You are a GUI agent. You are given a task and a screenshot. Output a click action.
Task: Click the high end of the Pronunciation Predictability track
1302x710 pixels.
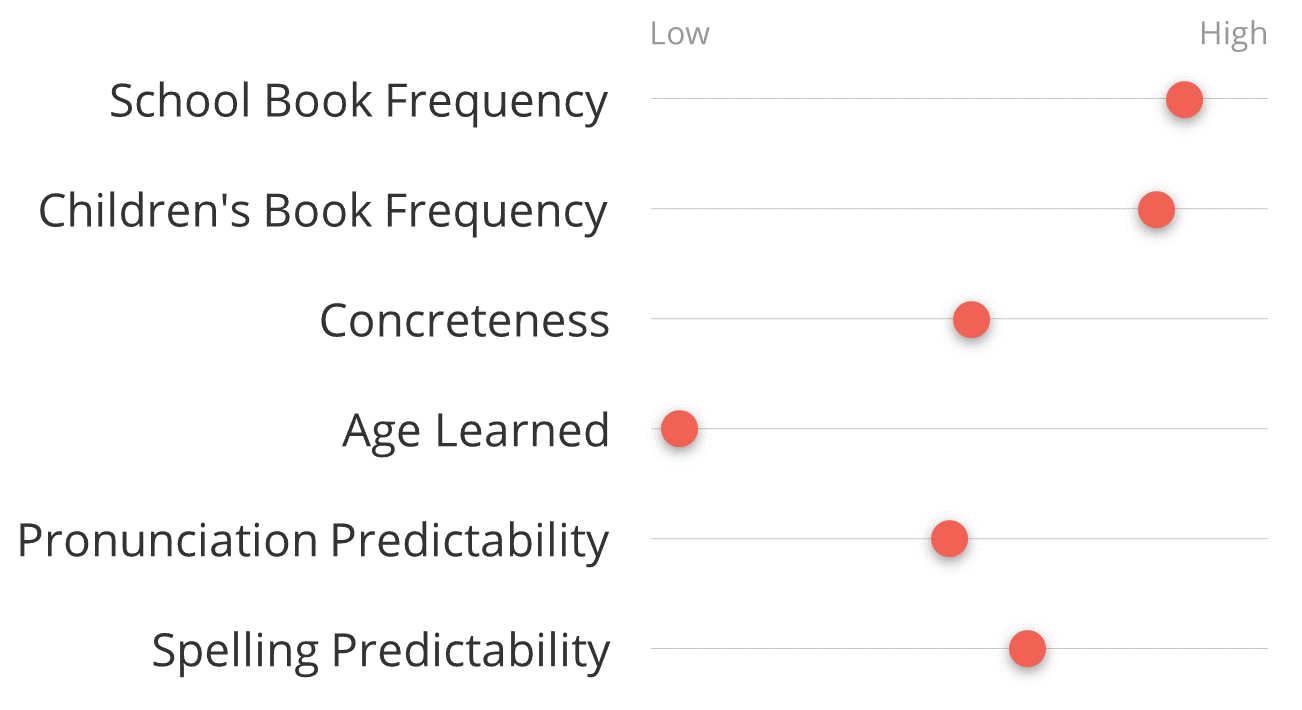coord(1262,538)
